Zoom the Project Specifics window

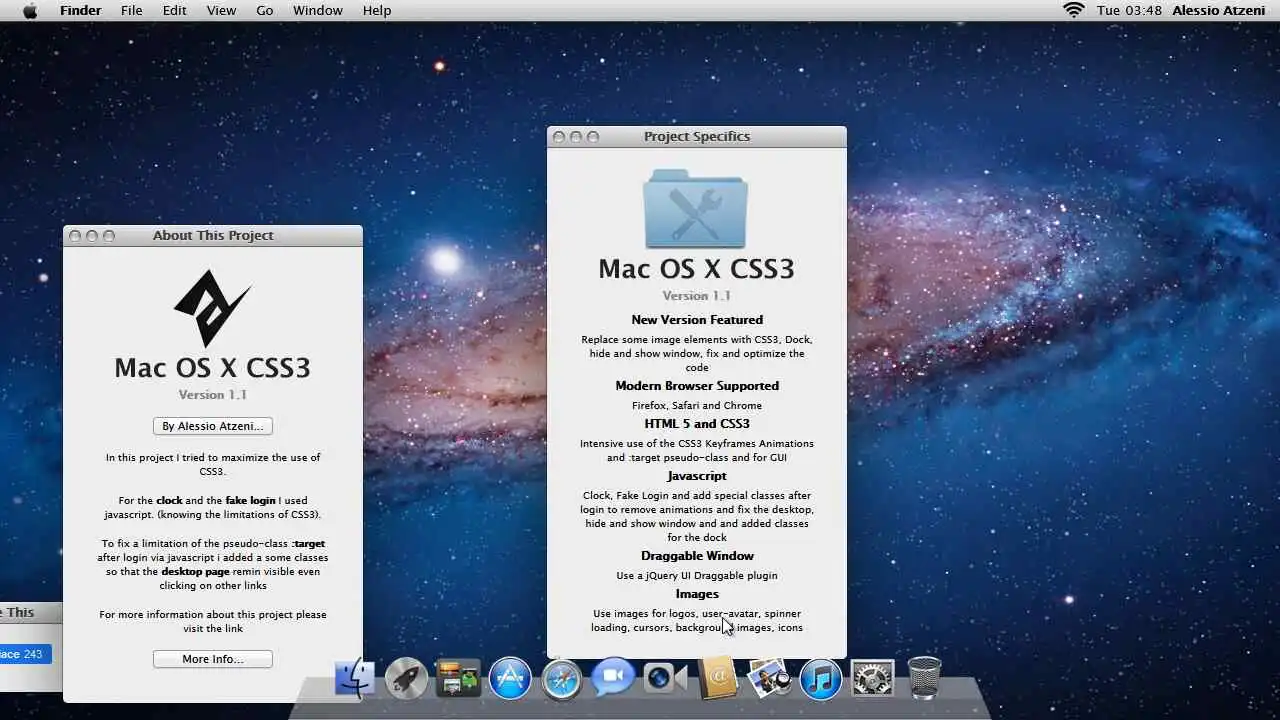click(593, 137)
